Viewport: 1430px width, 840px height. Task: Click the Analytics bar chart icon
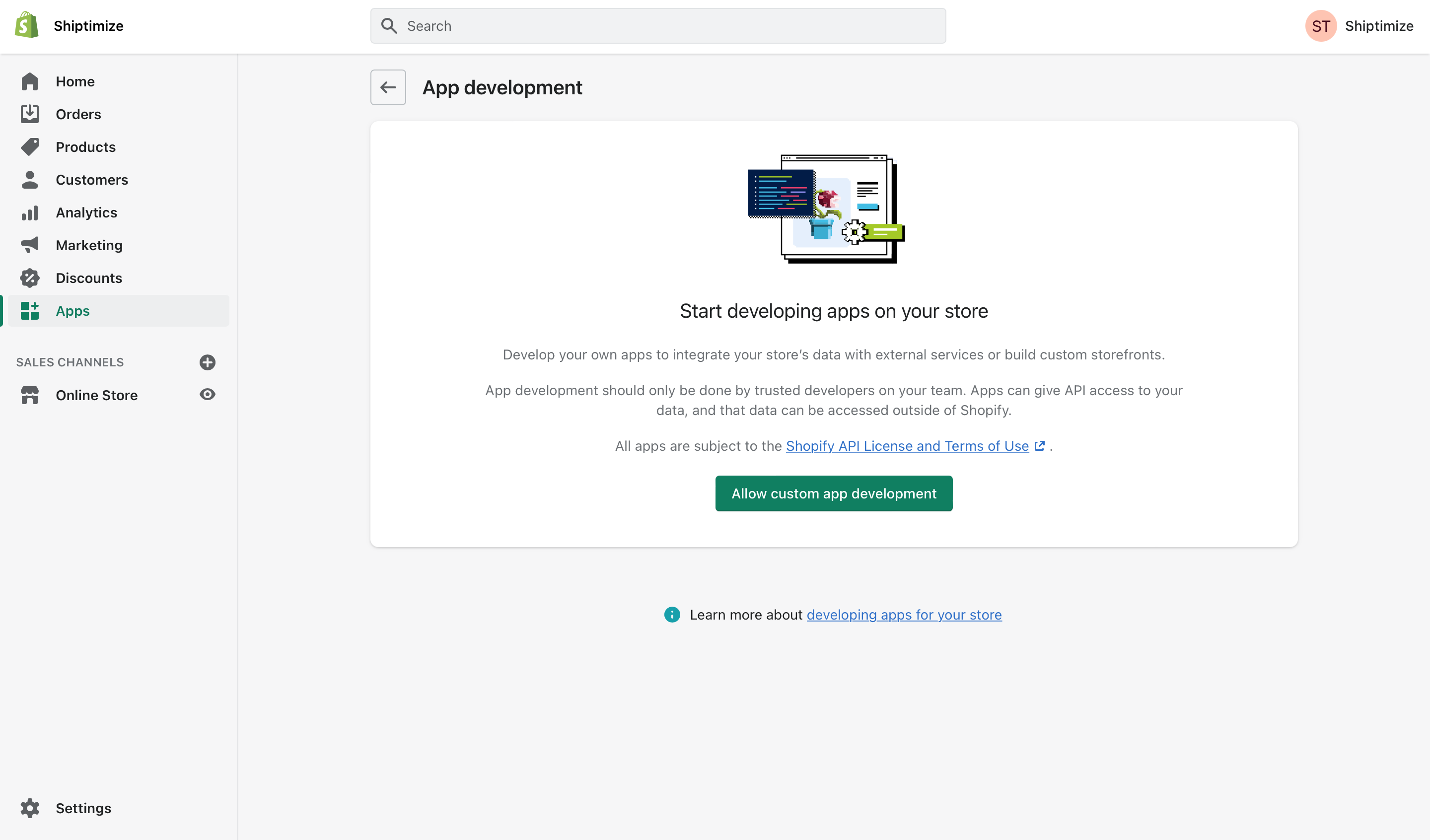(29, 213)
